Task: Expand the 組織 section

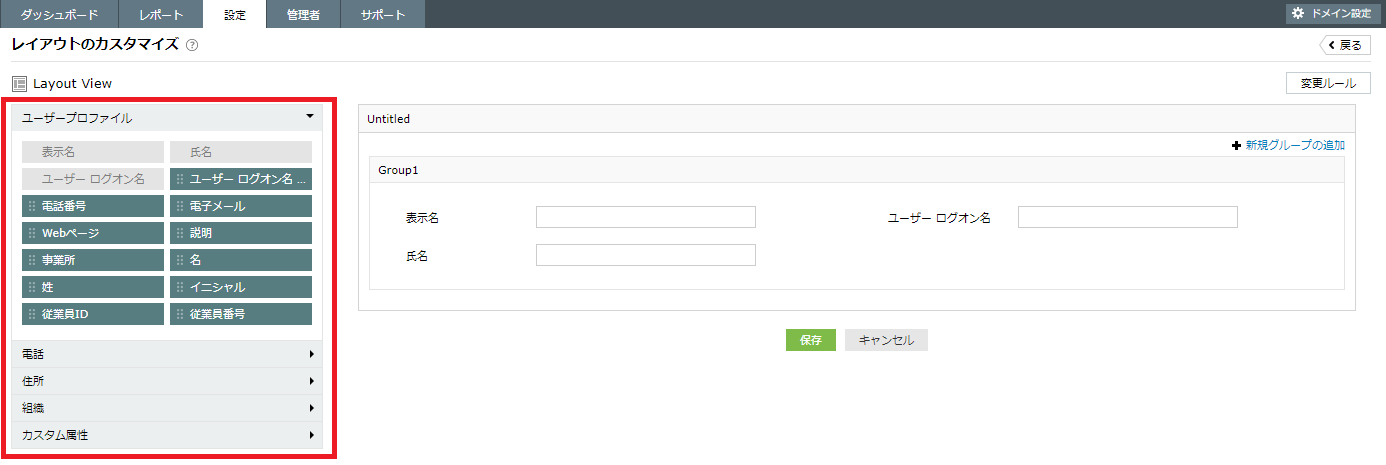Action: pyautogui.click(x=311, y=408)
